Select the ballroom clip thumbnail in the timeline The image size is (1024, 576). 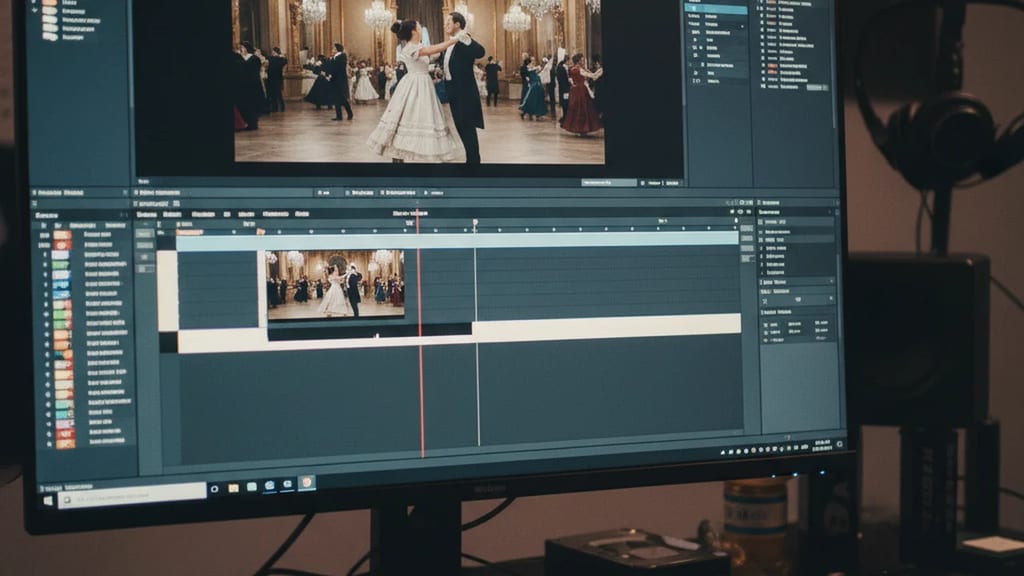[336, 285]
